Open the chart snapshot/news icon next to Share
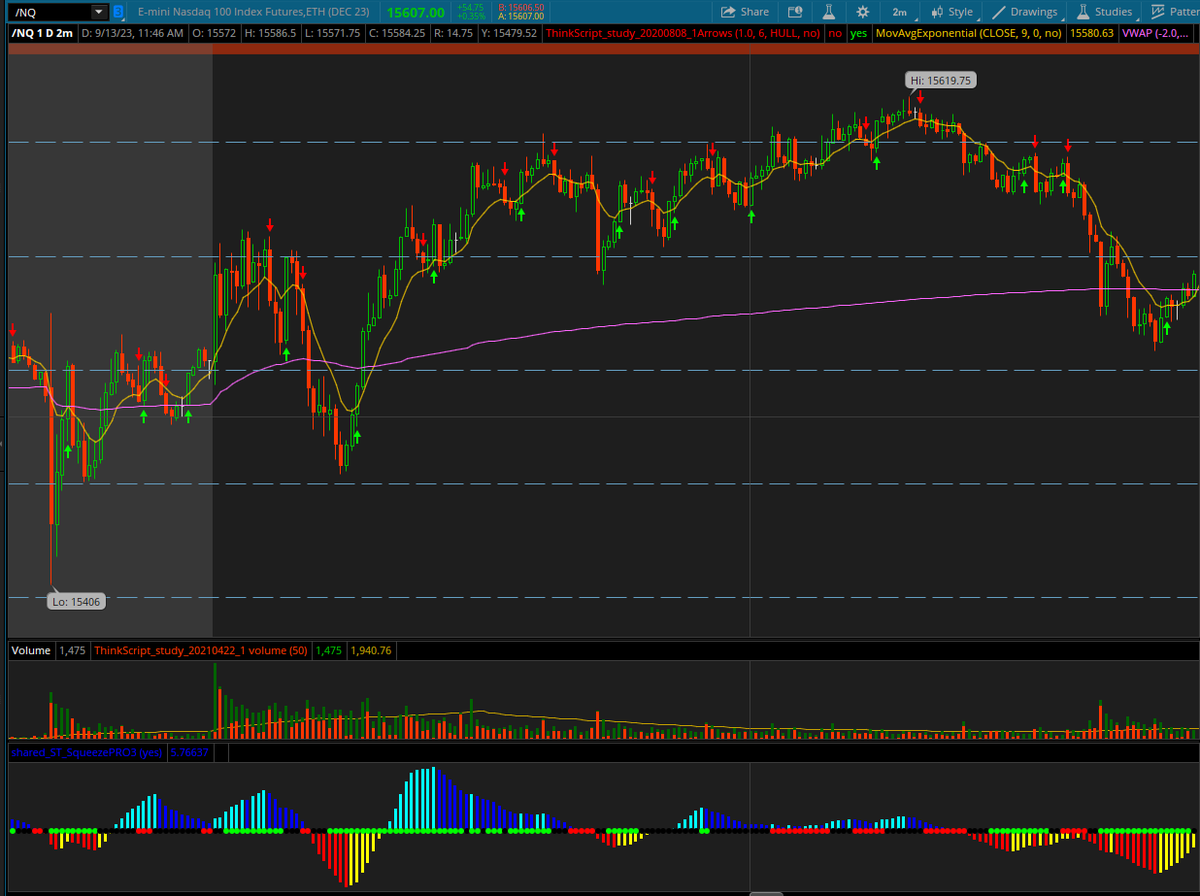 [795, 12]
